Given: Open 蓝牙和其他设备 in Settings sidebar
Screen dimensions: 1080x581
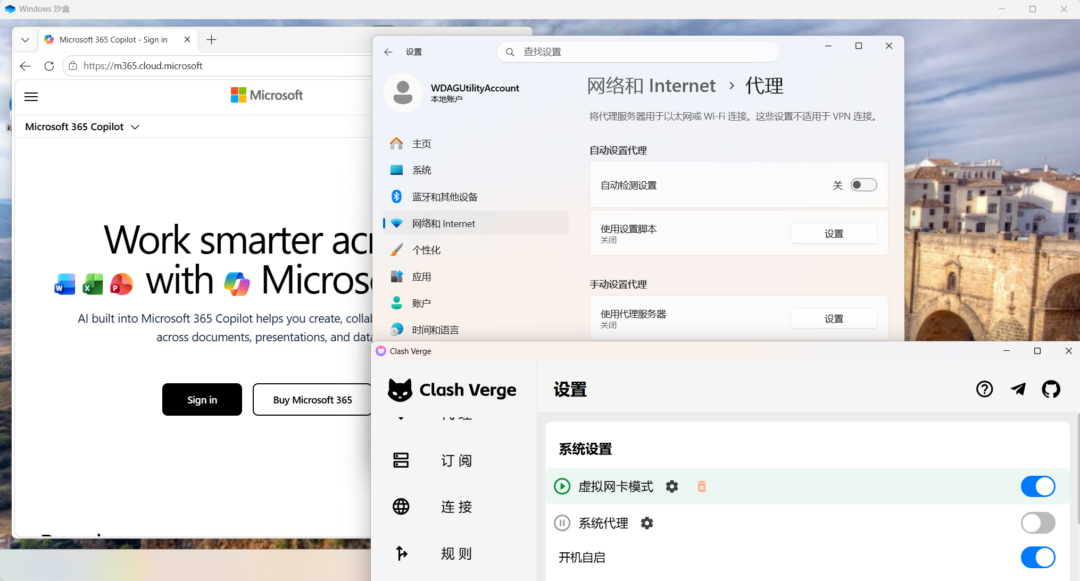Looking at the screenshot, I should click(475, 197).
